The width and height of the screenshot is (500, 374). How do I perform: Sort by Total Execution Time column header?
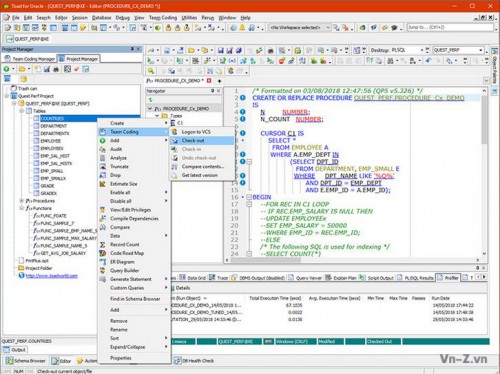[275, 298]
